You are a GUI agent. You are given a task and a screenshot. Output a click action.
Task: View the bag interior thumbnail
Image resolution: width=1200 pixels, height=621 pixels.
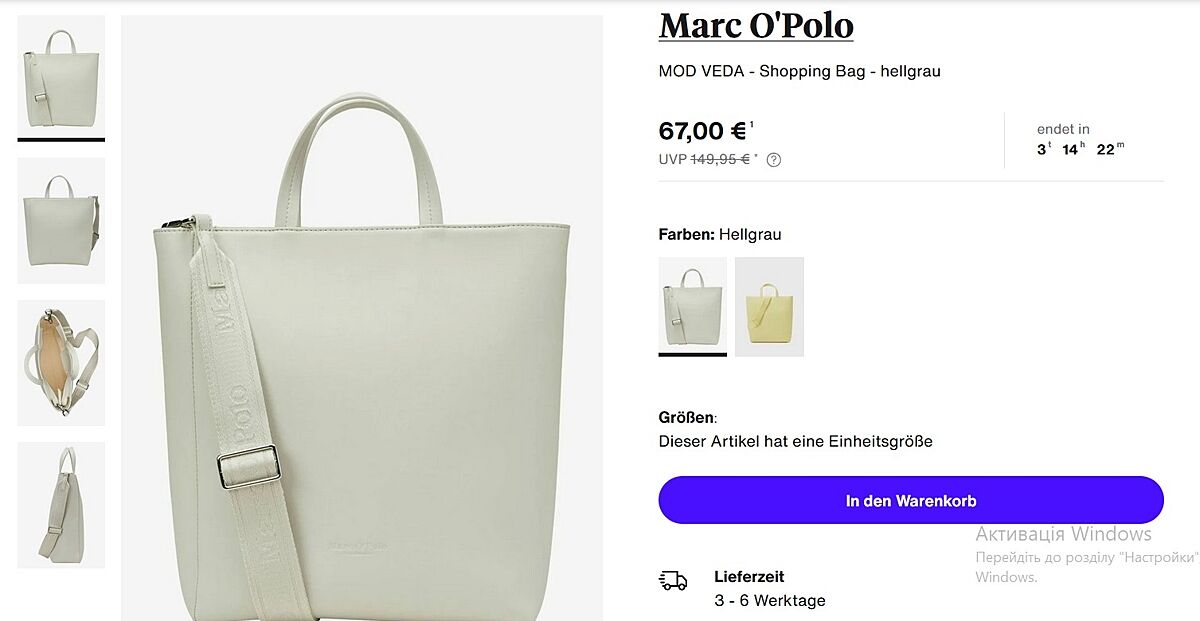pos(61,362)
